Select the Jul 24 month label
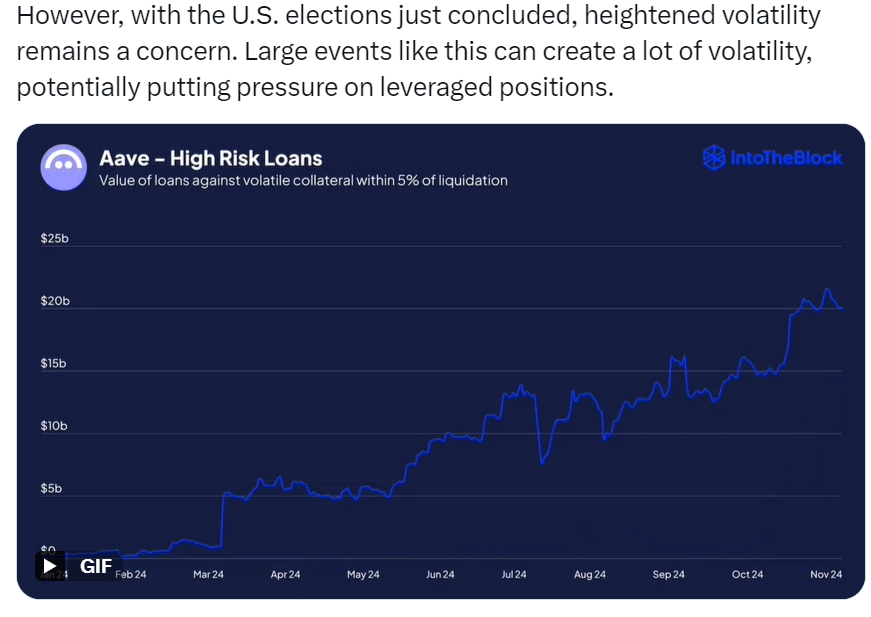This screenshot has height=617, width=871. (514, 574)
